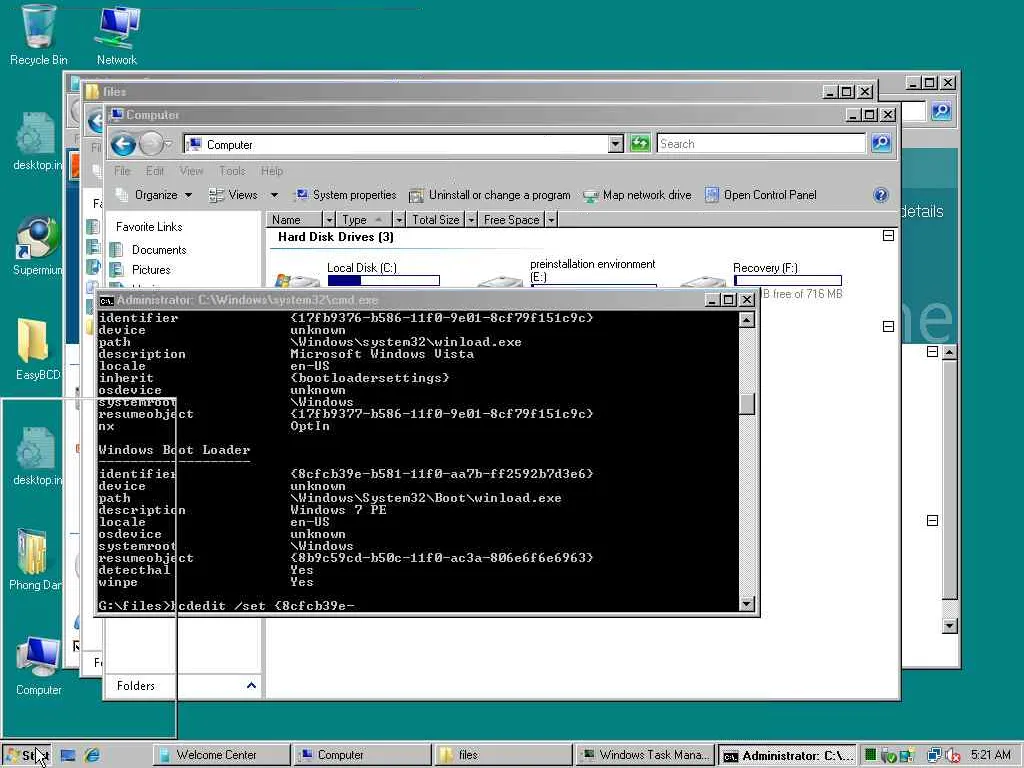Open the Type column filter dropdown

pos(398,220)
